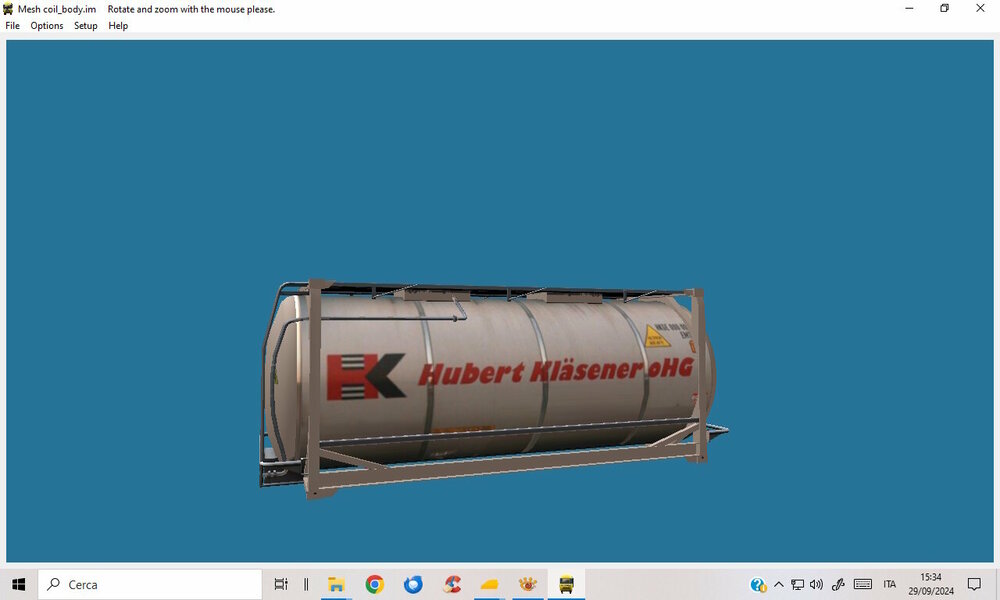Screen dimensions: 1000x600
Task: Click the mesh viewer app icon in title bar
Action: (x=8, y=9)
